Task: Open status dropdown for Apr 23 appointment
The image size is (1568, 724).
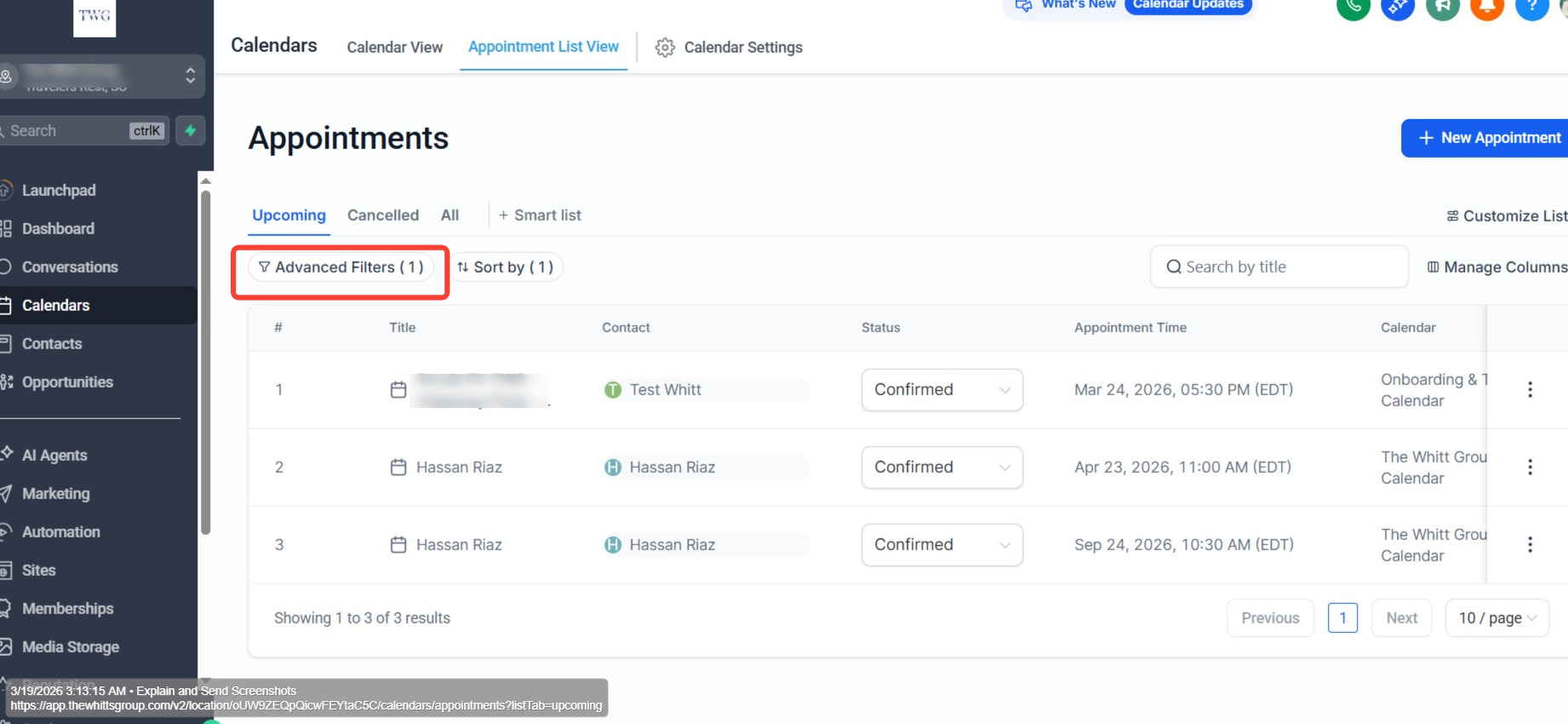Action: (941, 468)
